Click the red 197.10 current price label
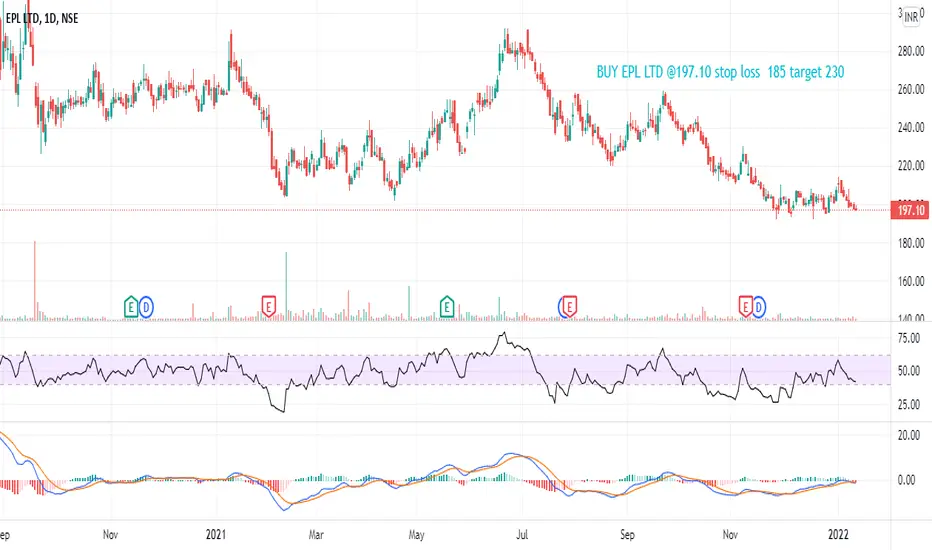Image resolution: width=932 pixels, height=550 pixels. [910, 210]
